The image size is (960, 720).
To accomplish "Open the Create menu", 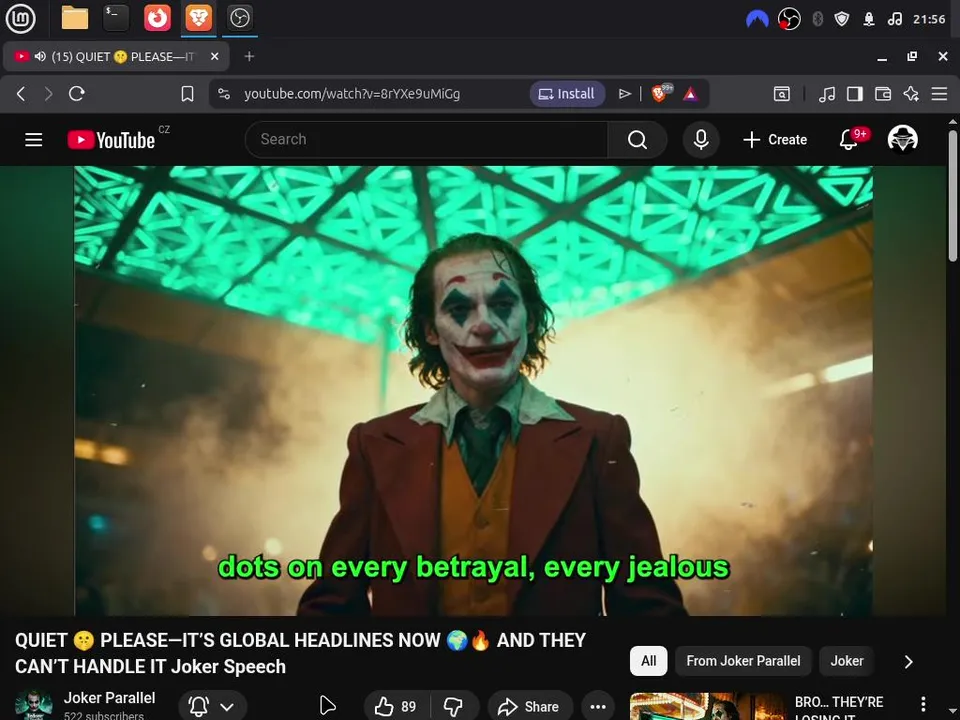I will (775, 140).
